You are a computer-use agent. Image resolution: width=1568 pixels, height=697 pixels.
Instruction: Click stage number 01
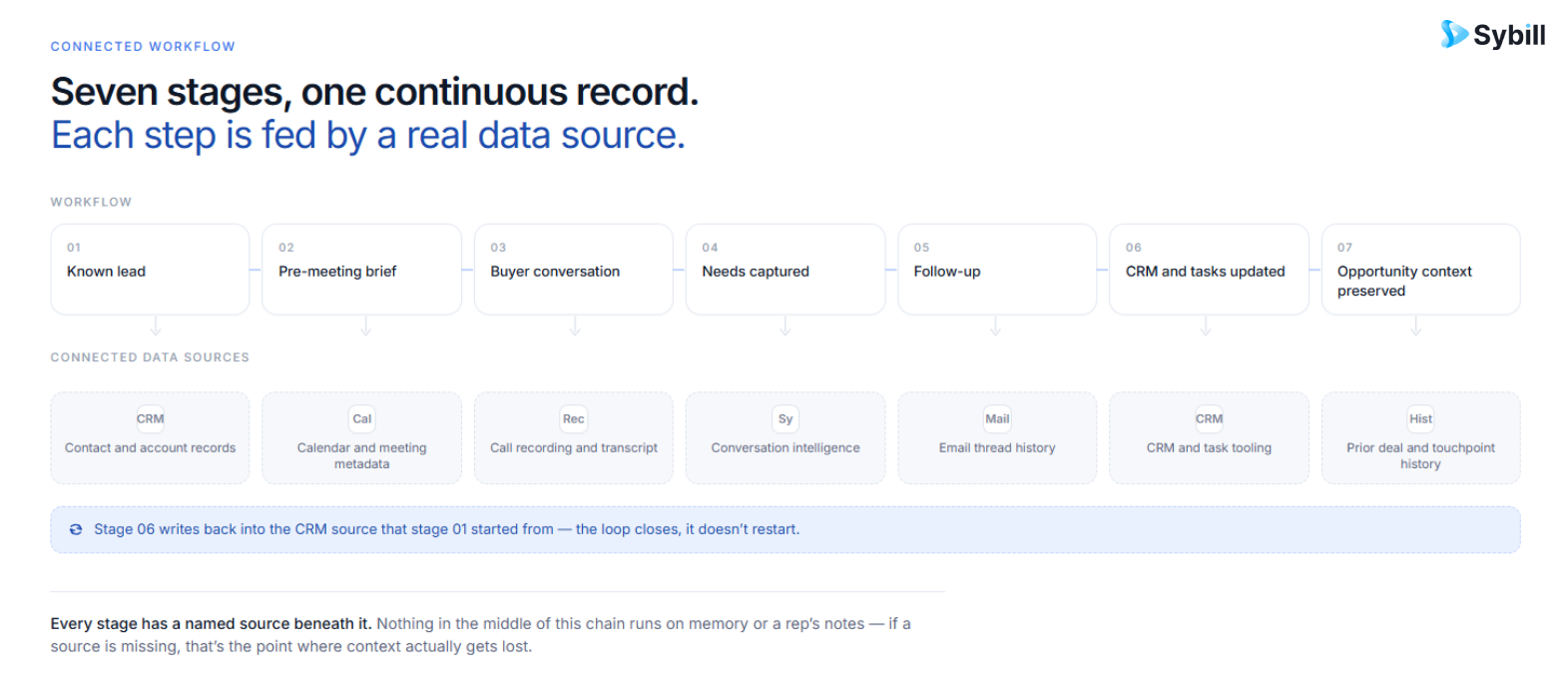74,248
